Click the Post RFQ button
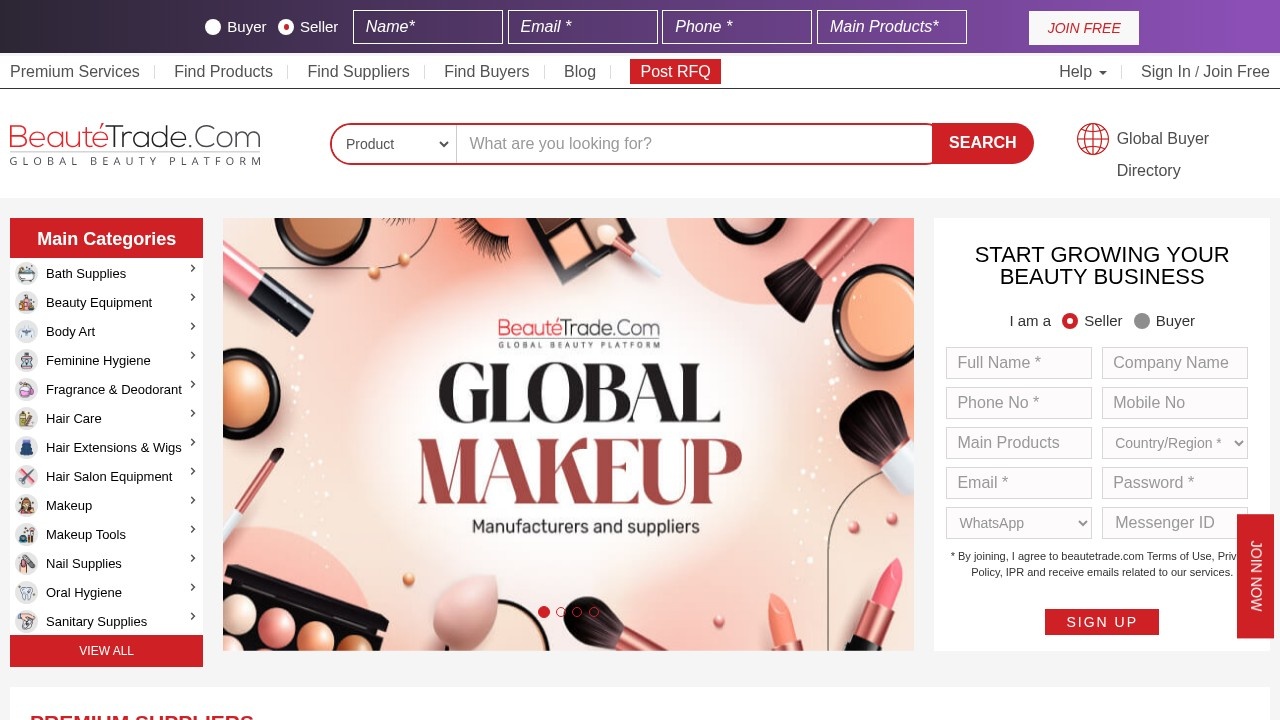 pyautogui.click(x=675, y=72)
